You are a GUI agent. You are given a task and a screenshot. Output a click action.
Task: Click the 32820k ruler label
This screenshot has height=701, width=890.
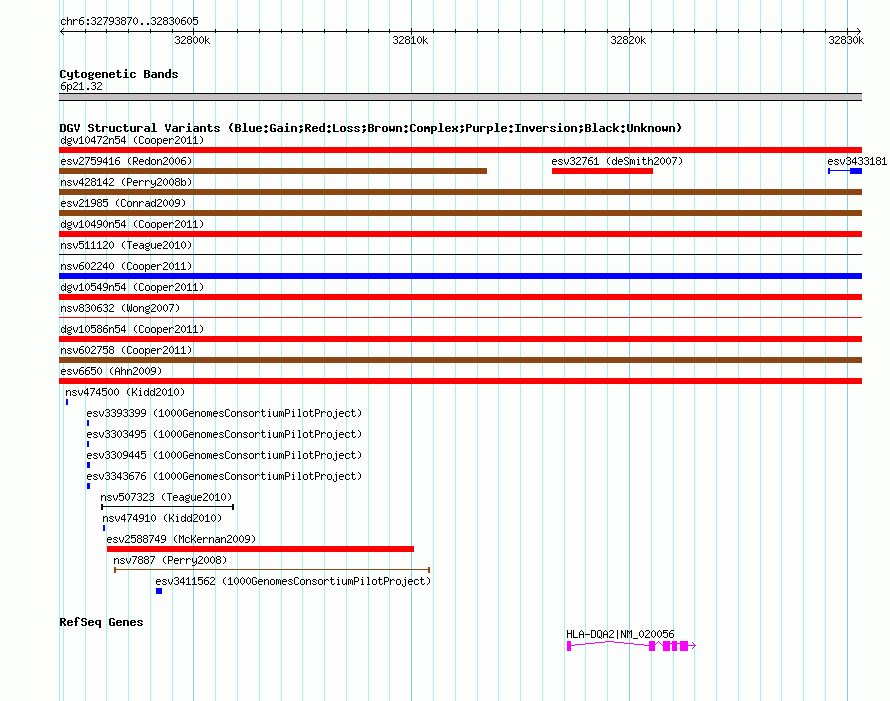point(628,40)
